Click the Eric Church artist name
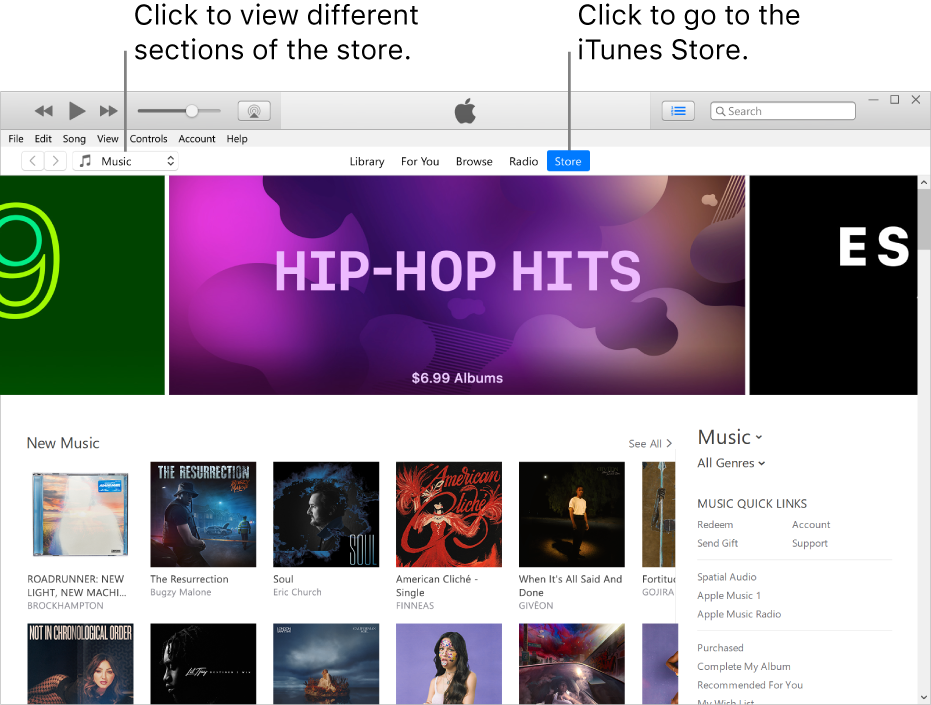Image resolution: width=931 pixels, height=705 pixels. click(x=297, y=592)
